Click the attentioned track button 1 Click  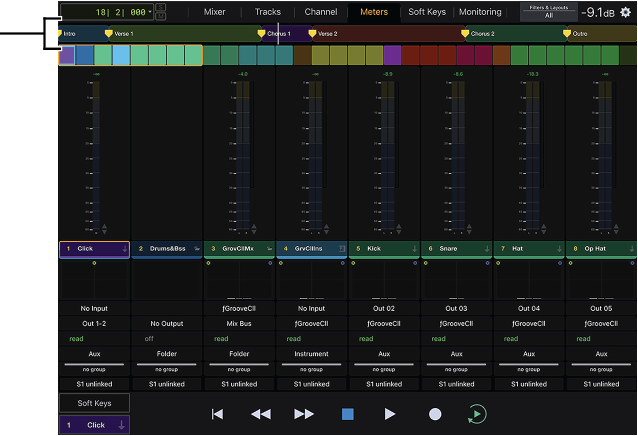tap(94, 425)
